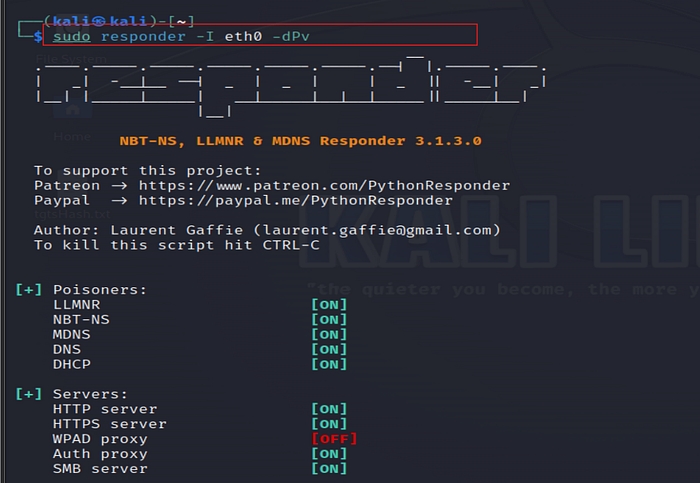Click the File System desktop icon label
This screenshot has width=700, height=483.
(x=72, y=60)
